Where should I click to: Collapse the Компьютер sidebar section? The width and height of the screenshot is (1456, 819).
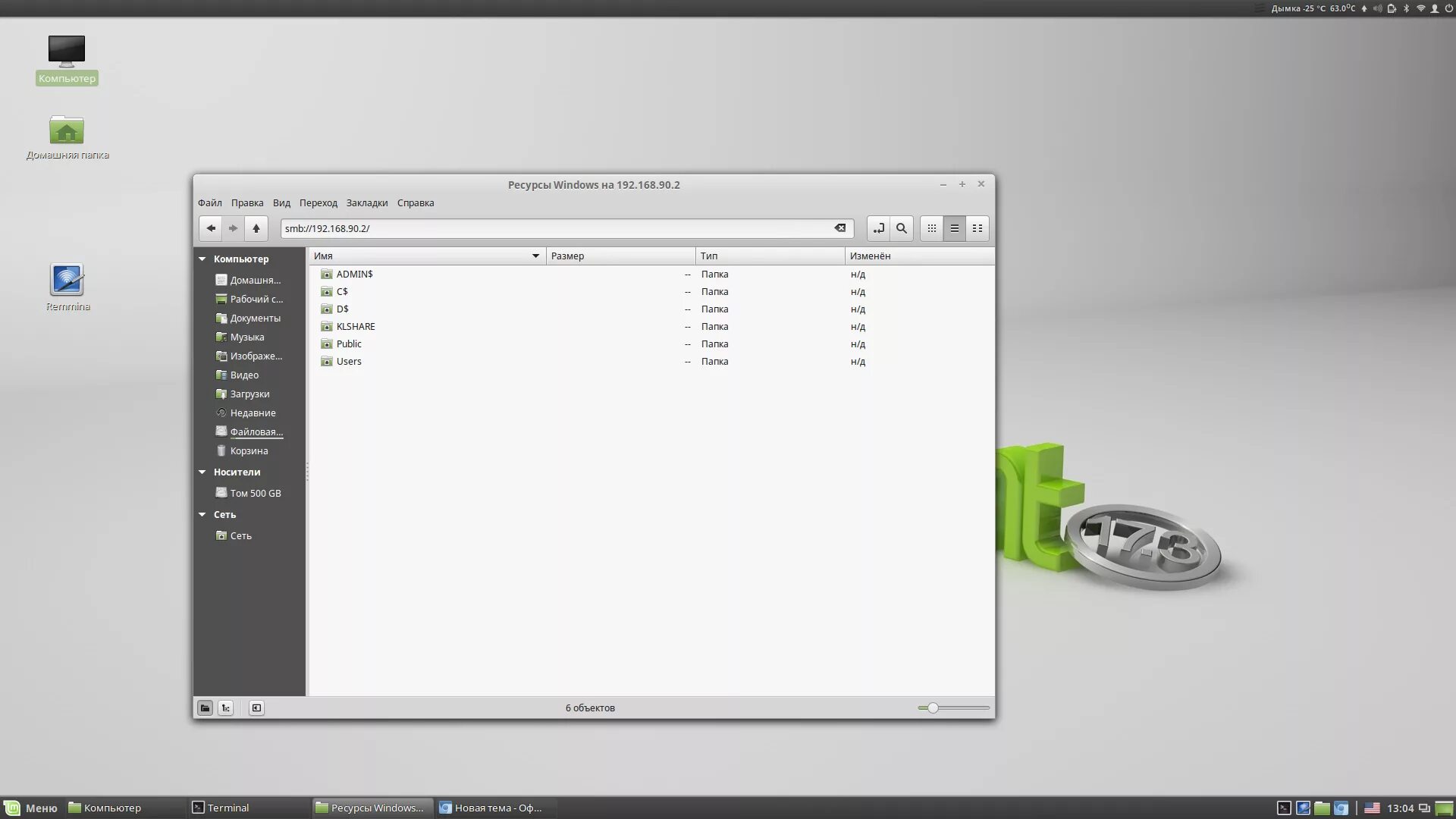tap(202, 259)
